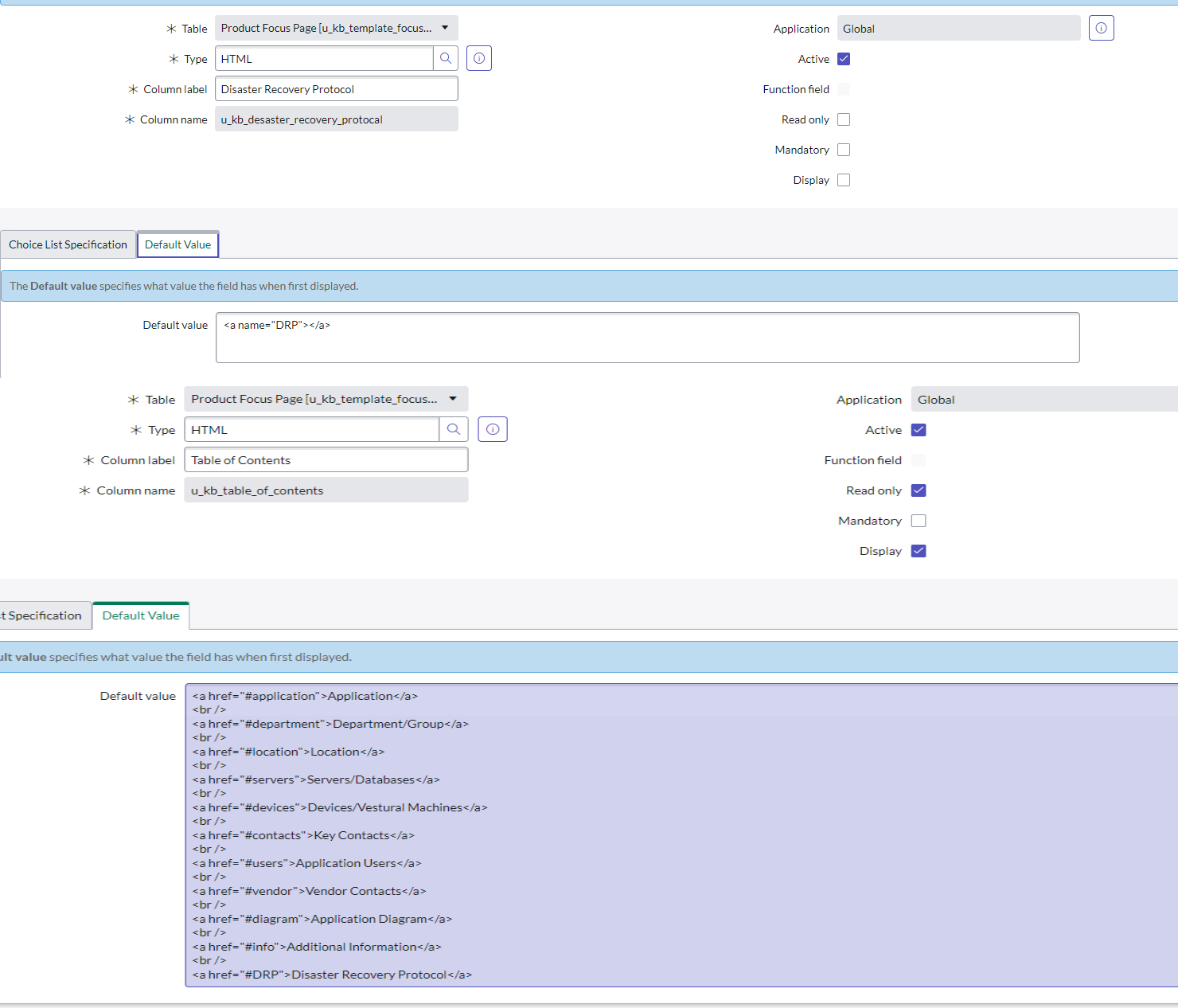This screenshot has height=1008, width=1178.
Task: Click the search icon beside Table of Contents Type field
Action: click(x=454, y=429)
